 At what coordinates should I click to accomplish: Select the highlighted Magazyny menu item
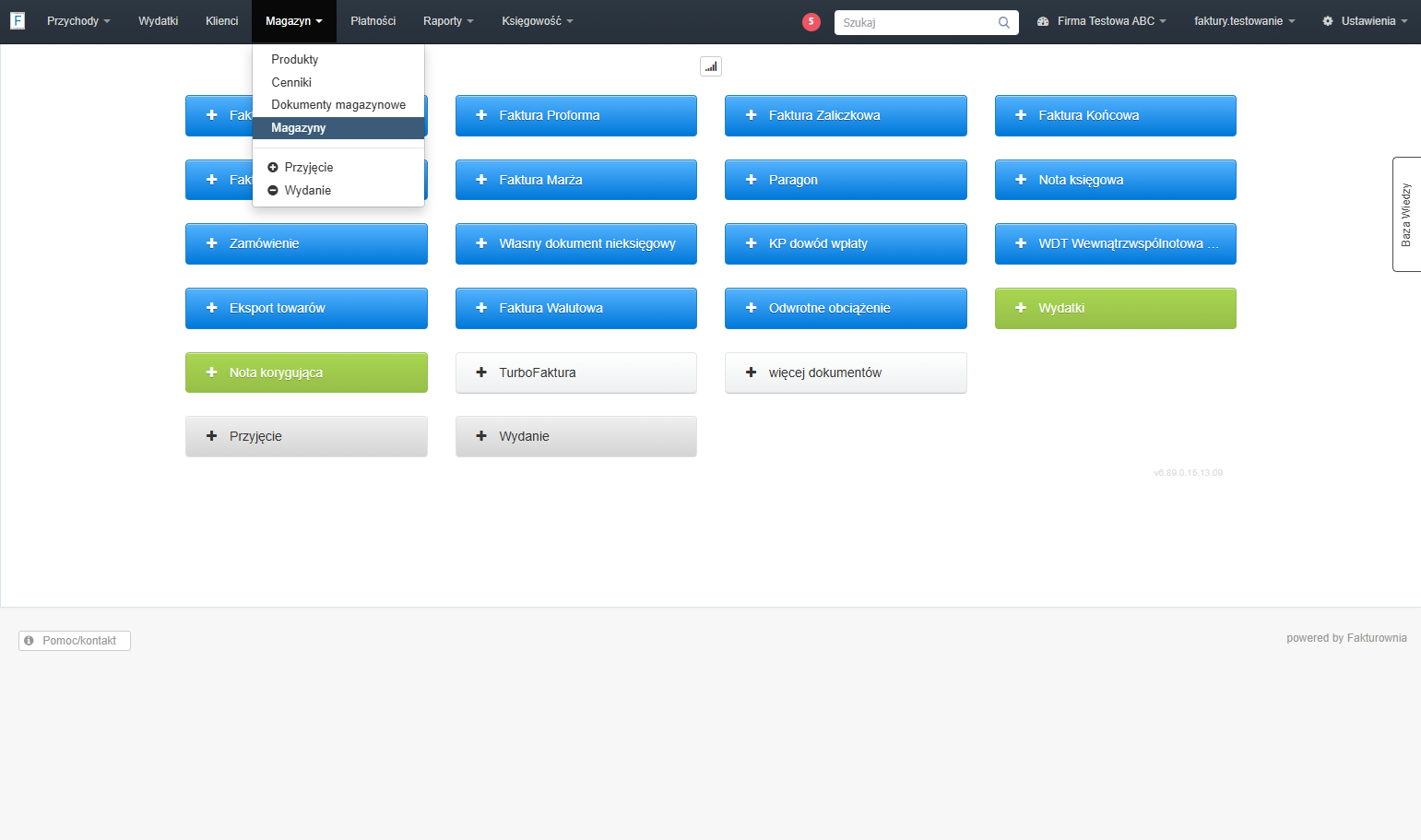coord(338,128)
